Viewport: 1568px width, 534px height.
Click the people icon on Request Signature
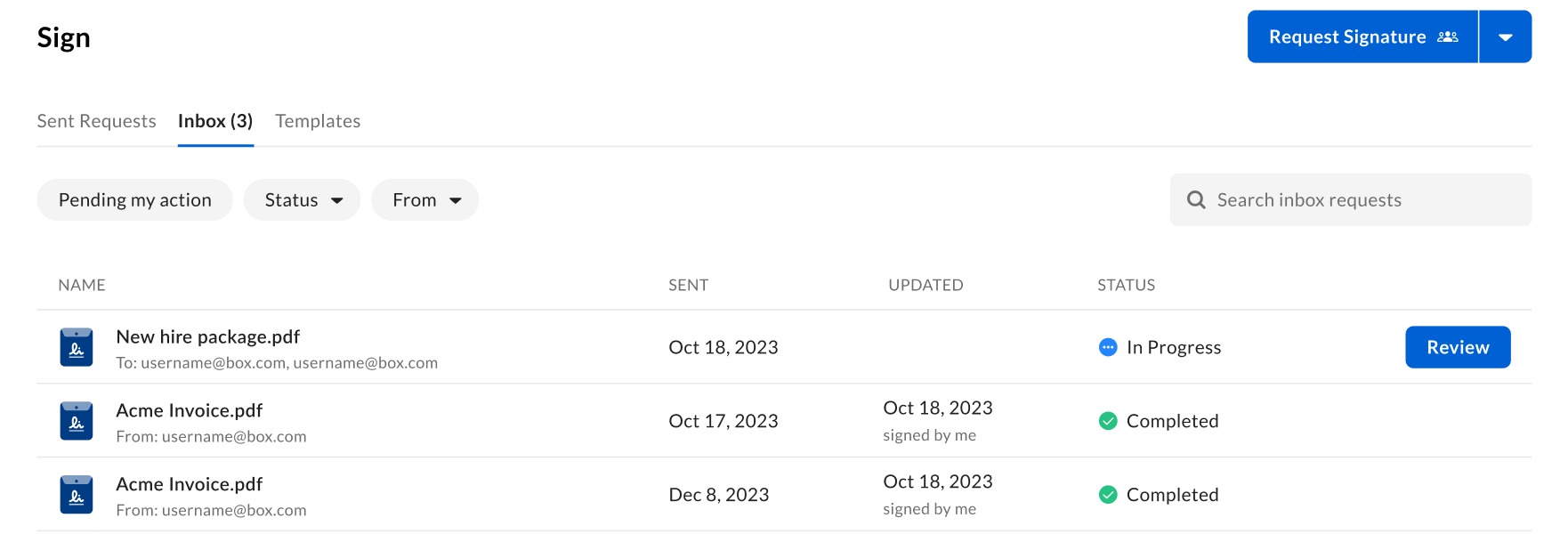tap(1448, 36)
